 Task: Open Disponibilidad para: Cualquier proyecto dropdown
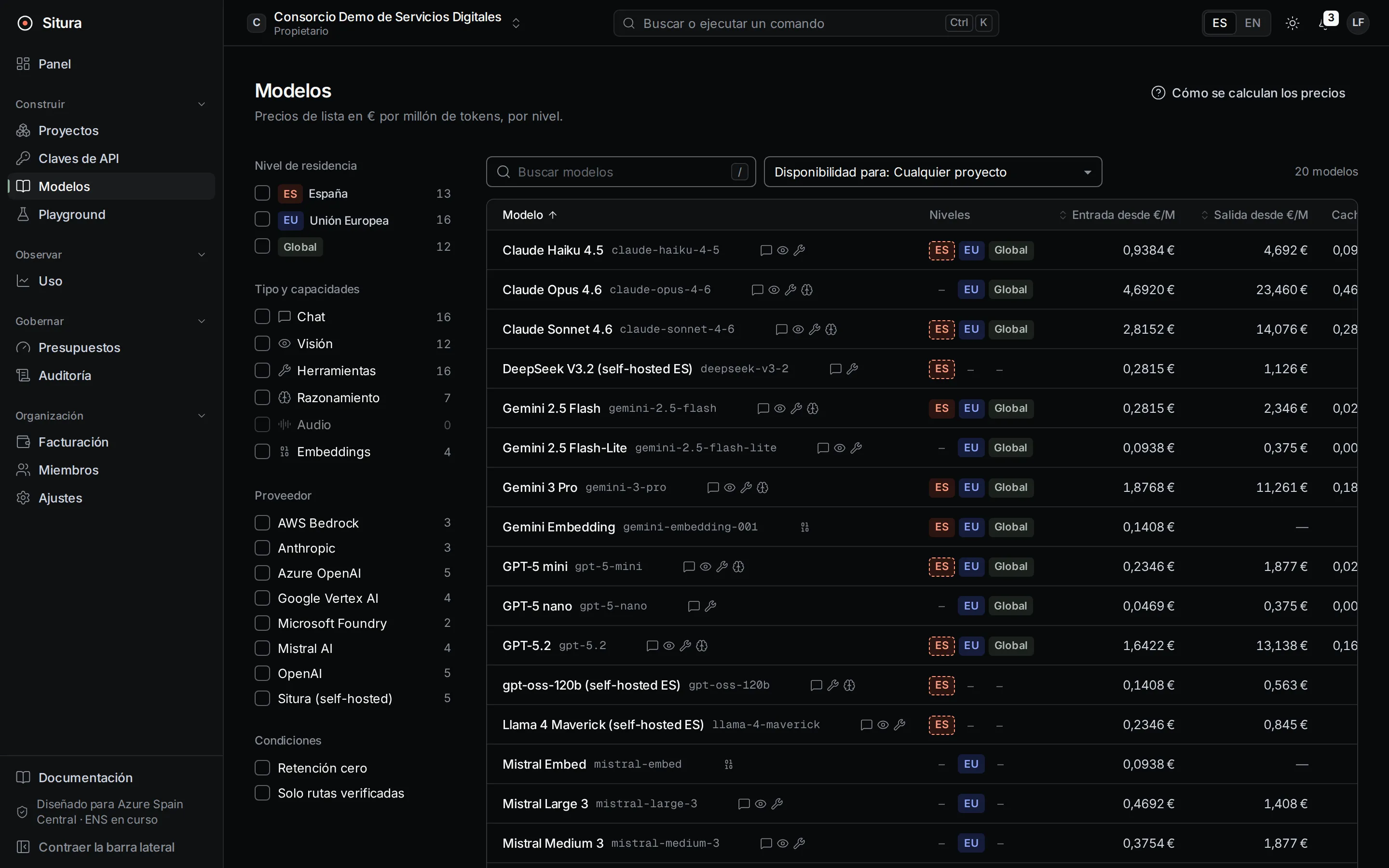tap(933, 172)
